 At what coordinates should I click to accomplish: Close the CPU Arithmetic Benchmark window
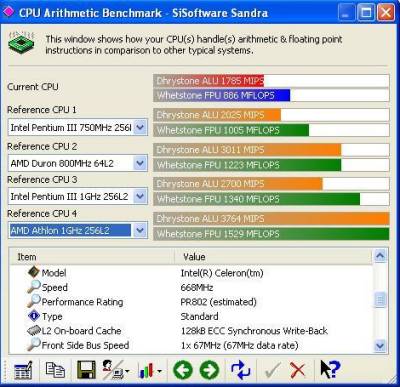tap(386, 13)
